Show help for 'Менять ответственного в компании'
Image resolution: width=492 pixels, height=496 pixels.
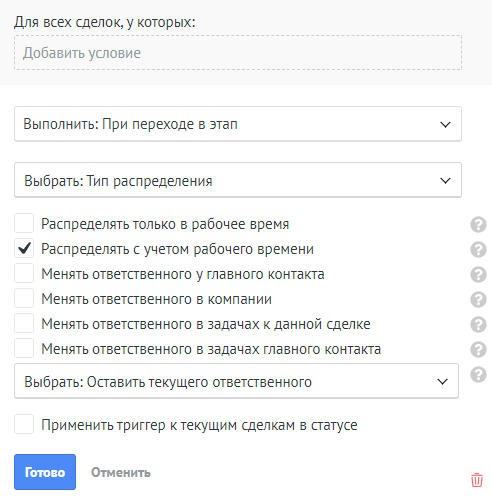tap(478, 299)
